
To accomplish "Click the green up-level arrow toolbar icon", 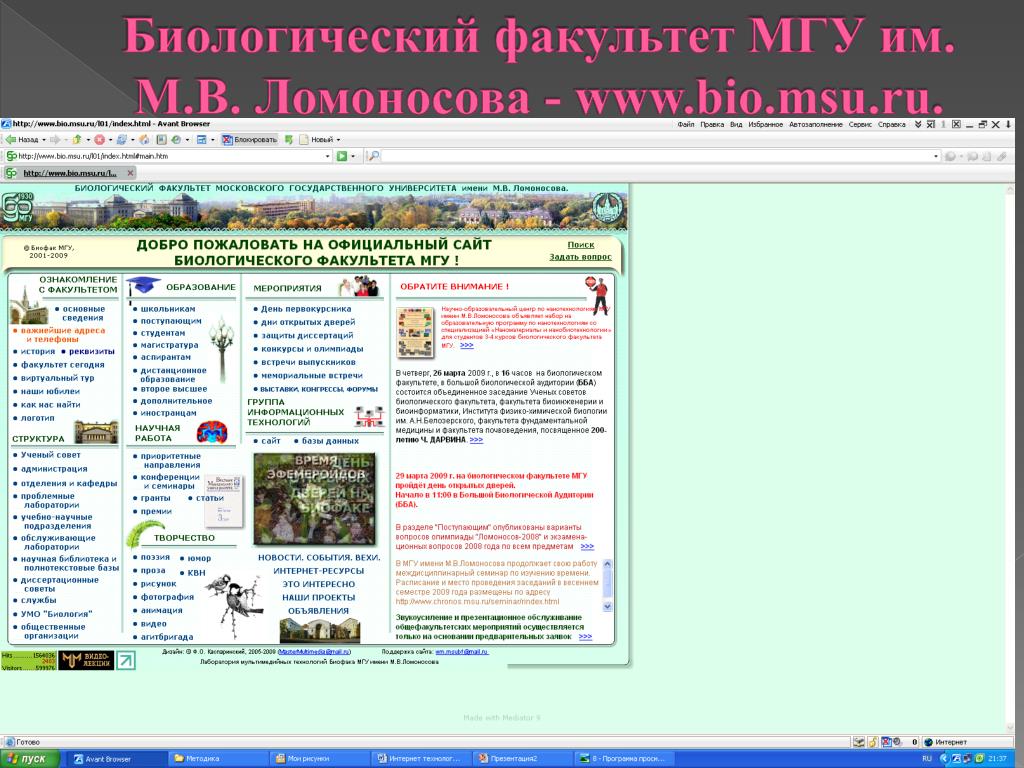I will coord(77,140).
